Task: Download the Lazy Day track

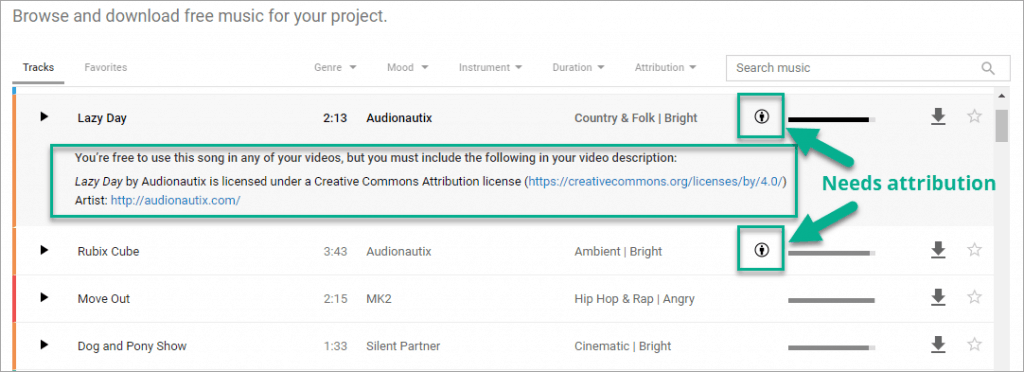Action: (938, 117)
